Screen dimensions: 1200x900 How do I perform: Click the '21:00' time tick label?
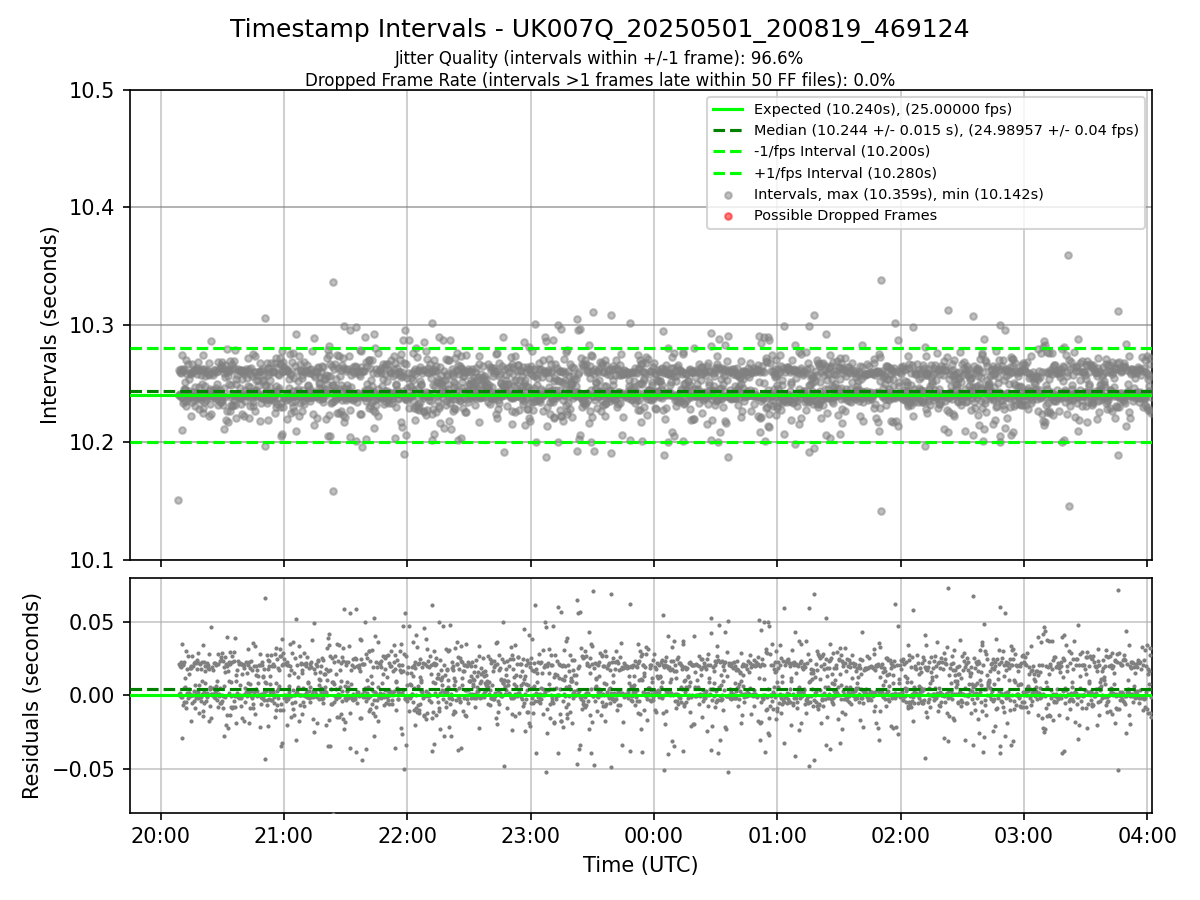click(x=283, y=834)
